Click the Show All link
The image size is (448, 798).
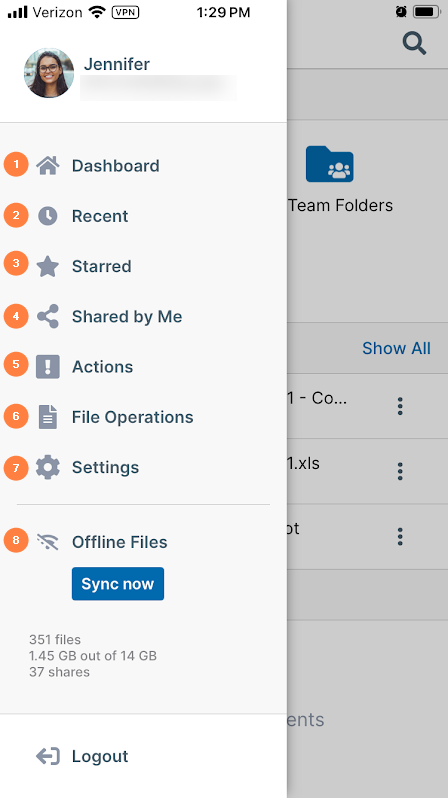(396, 348)
